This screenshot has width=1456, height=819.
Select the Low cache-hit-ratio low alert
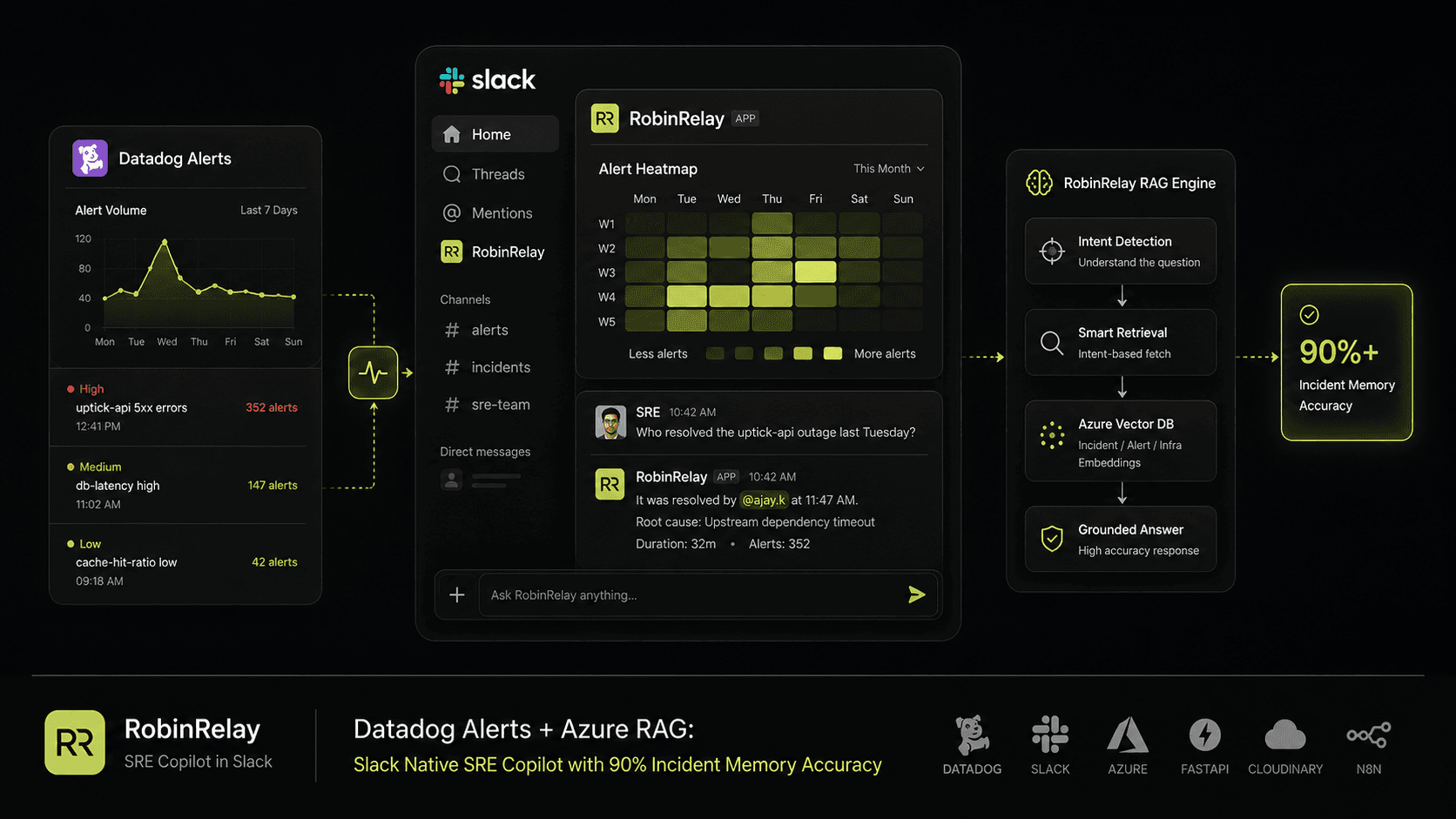pyautogui.click(x=185, y=562)
